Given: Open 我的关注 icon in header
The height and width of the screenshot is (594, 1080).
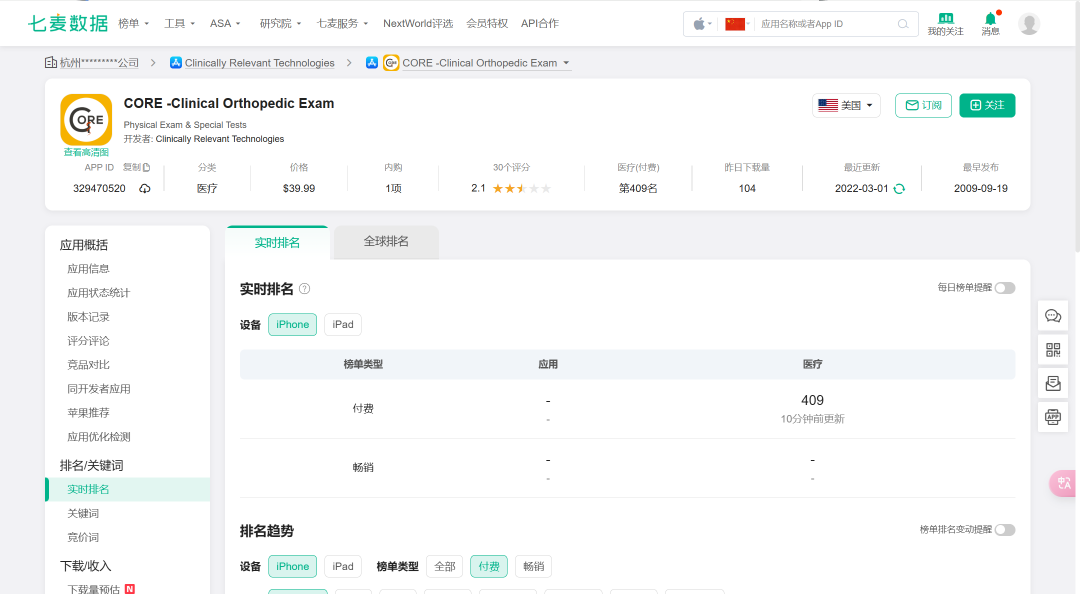Looking at the screenshot, I should pos(946,23).
